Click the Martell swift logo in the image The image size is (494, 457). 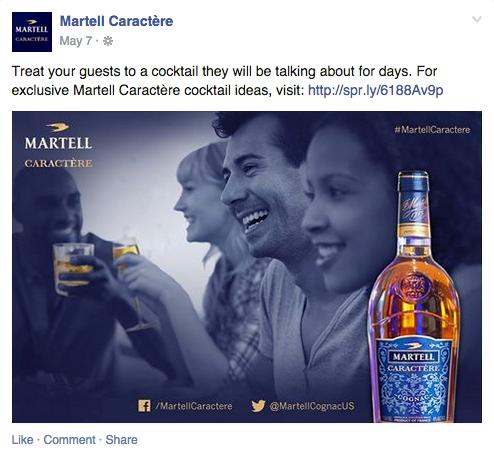coord(57,127)
